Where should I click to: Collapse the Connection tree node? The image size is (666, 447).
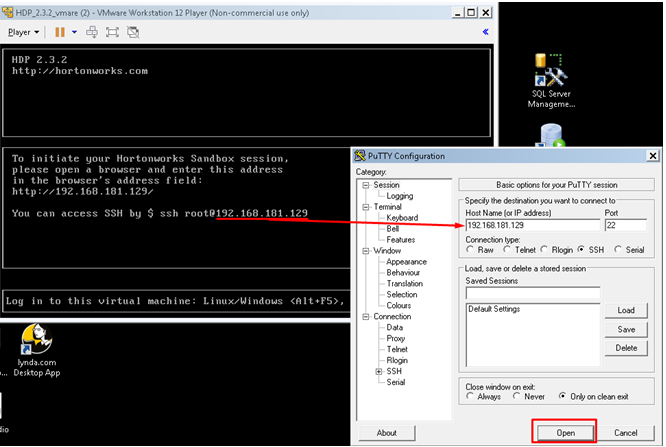(366, 317)
